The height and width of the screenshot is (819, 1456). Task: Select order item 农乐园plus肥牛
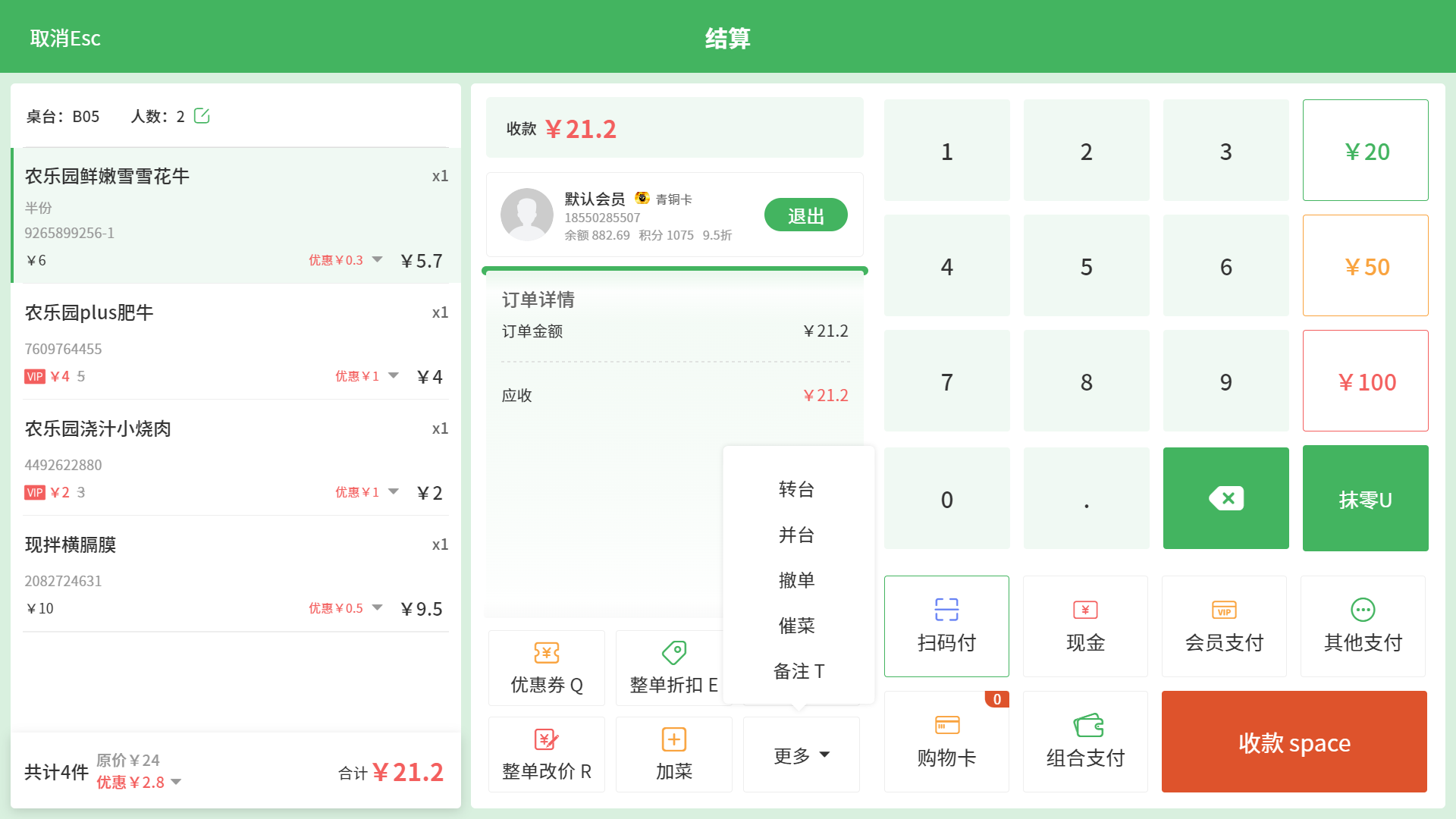[236, 342]
